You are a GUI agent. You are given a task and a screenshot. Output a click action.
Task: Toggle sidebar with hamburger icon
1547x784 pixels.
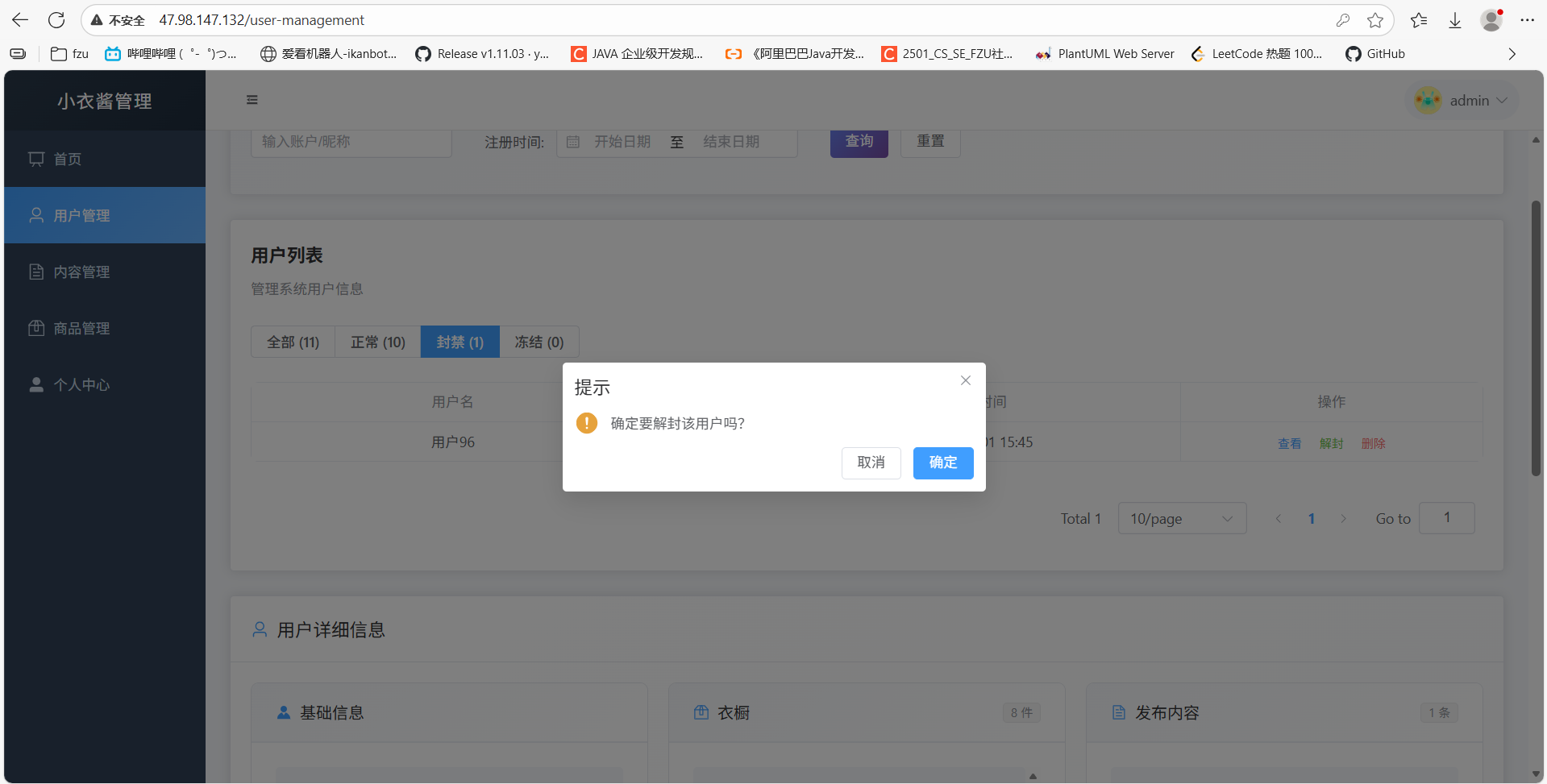click(252, 100)
